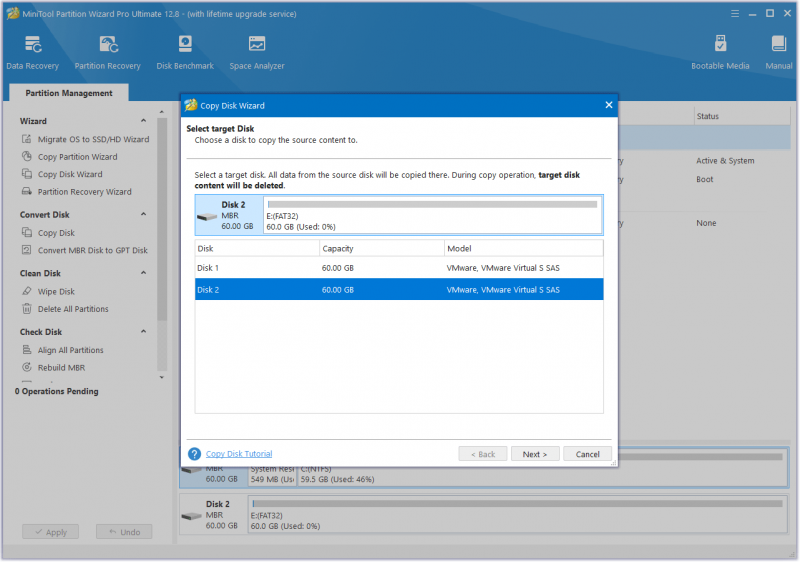
Task: Open the Disk Benchmark tool
Action: [185, 53]
